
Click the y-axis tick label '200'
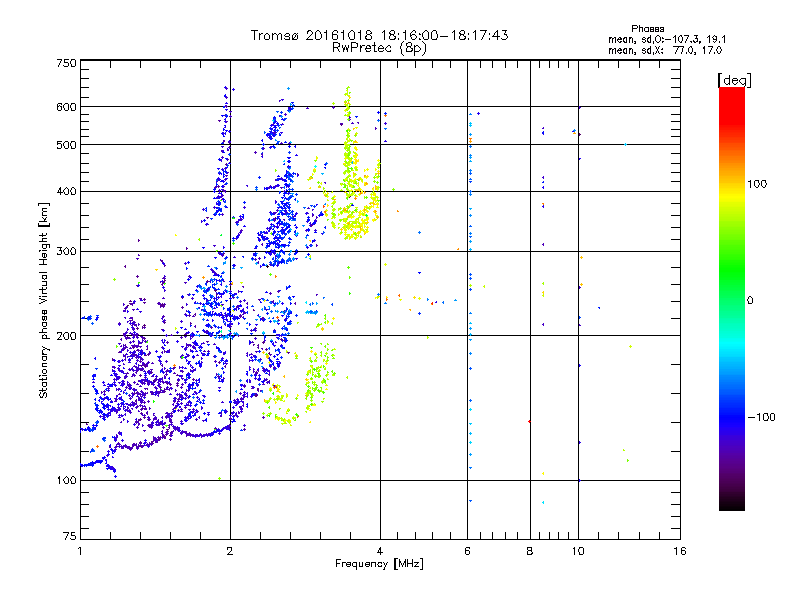(x=66, y=336)
